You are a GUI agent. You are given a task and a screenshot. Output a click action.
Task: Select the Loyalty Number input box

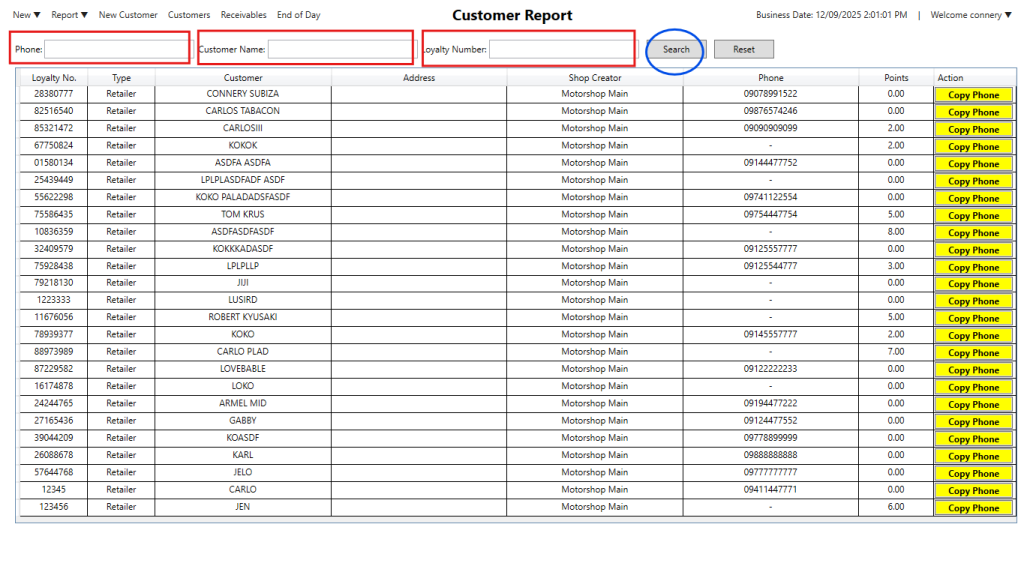point(561,49)
